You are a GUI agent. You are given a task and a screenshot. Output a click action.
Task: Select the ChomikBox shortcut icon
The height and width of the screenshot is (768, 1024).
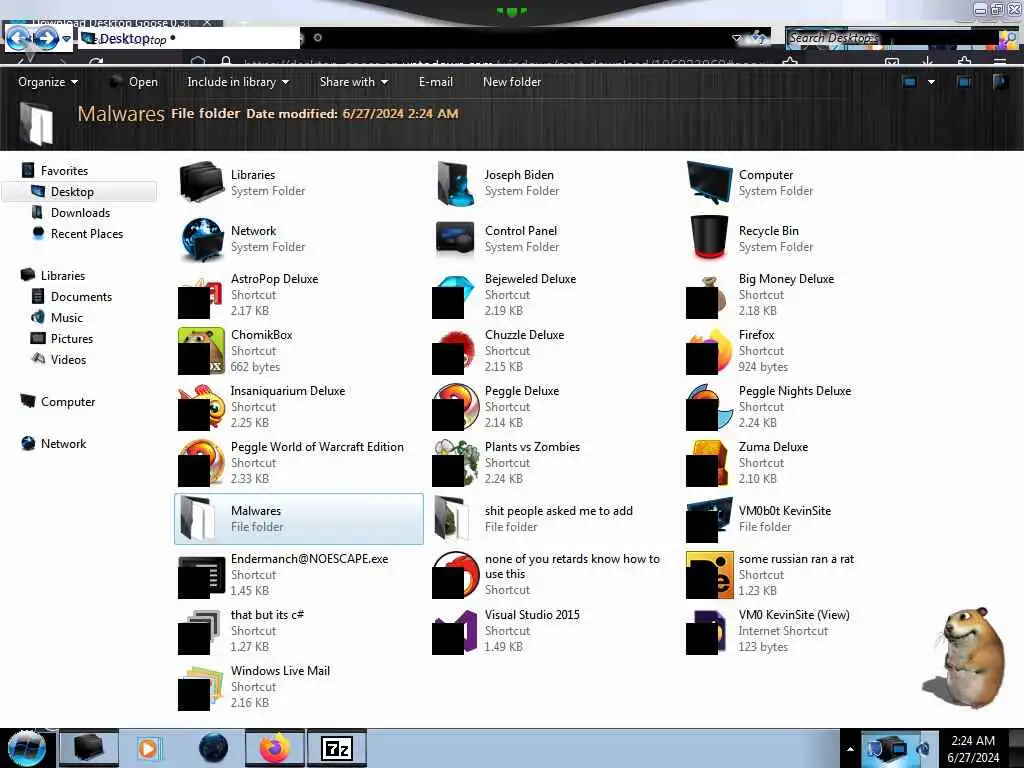(200, 351)
